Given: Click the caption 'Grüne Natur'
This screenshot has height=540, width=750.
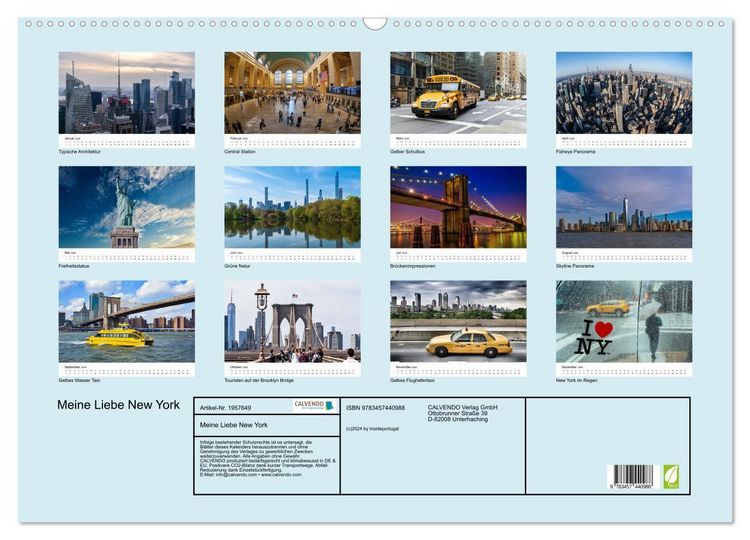Looking at the screenshot, I should pos(237,266).
